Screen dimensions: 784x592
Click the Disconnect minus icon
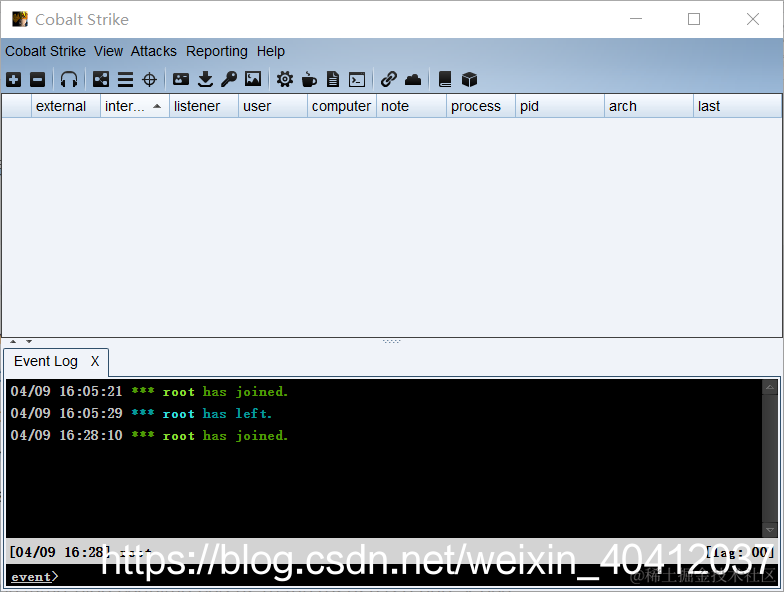(38, 80)
